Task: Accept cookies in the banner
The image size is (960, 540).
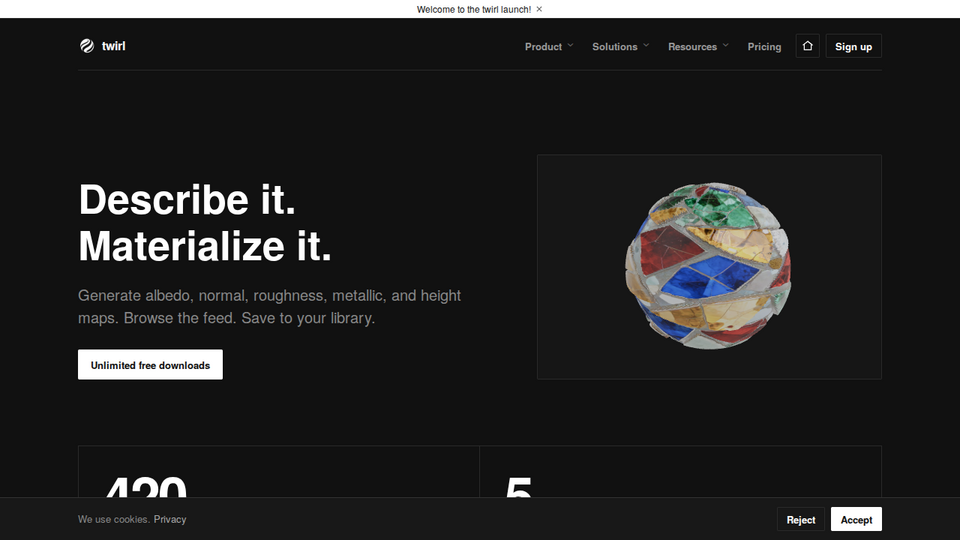Action: [x=856, y=520]
